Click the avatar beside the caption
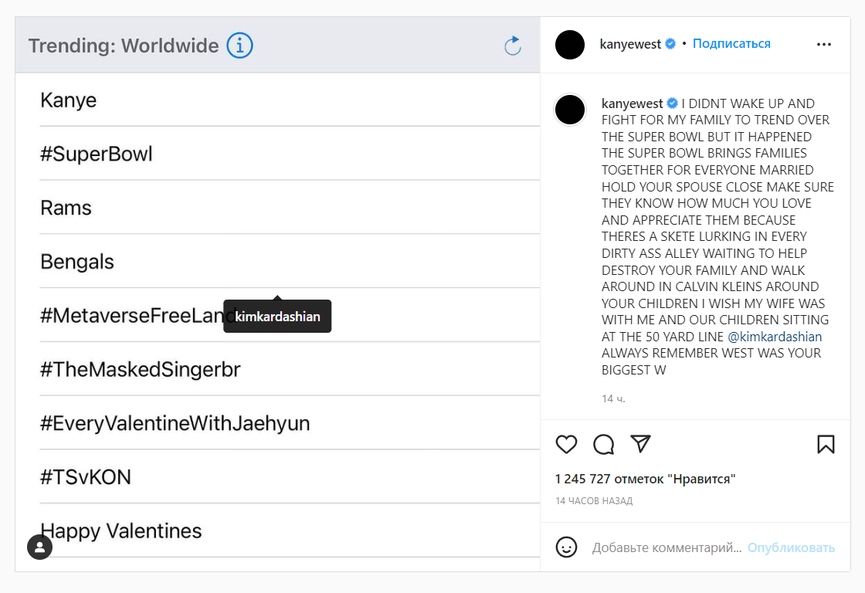 pyautogui.click(x=570, y=109)
